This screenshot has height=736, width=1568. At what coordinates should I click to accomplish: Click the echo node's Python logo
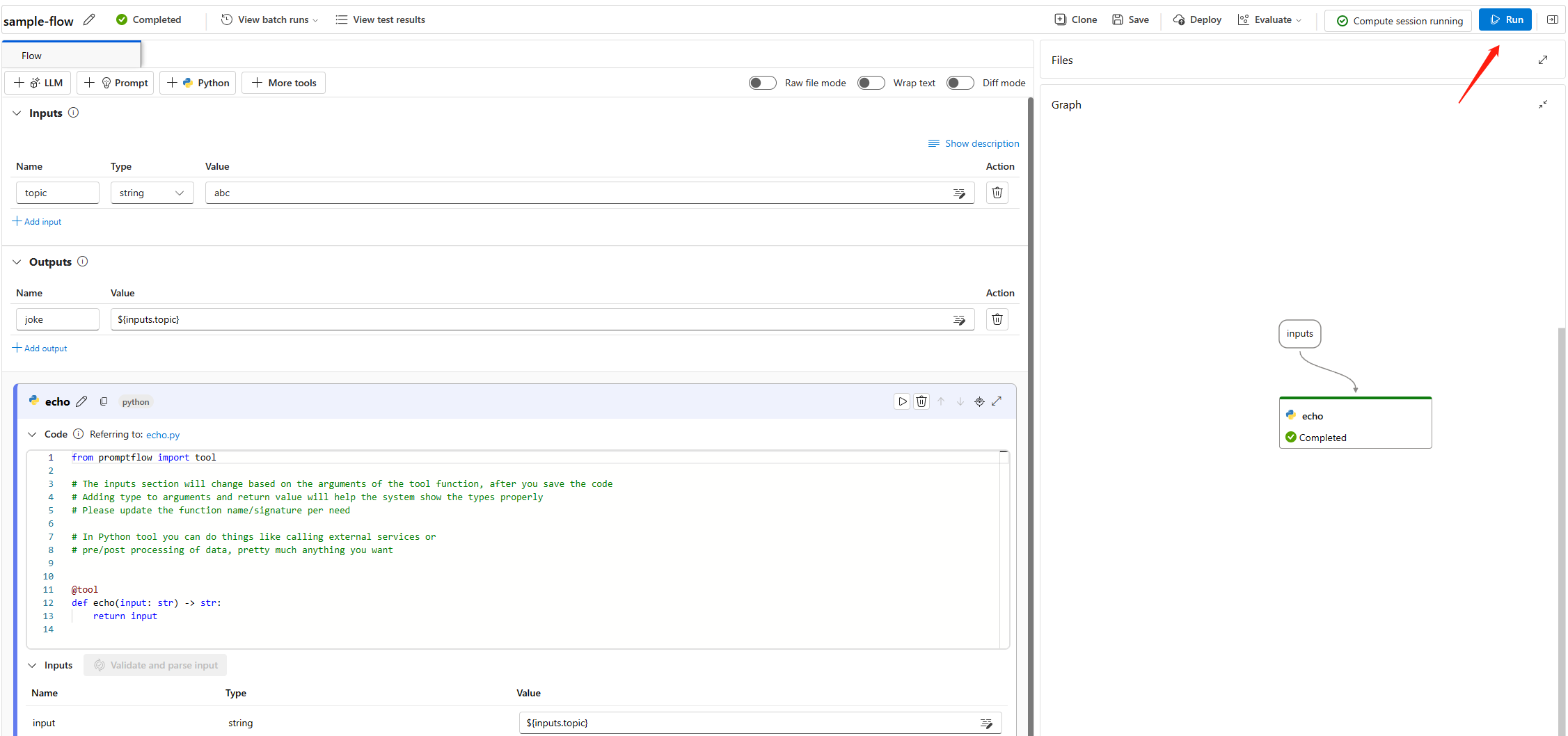click(33, 401)
